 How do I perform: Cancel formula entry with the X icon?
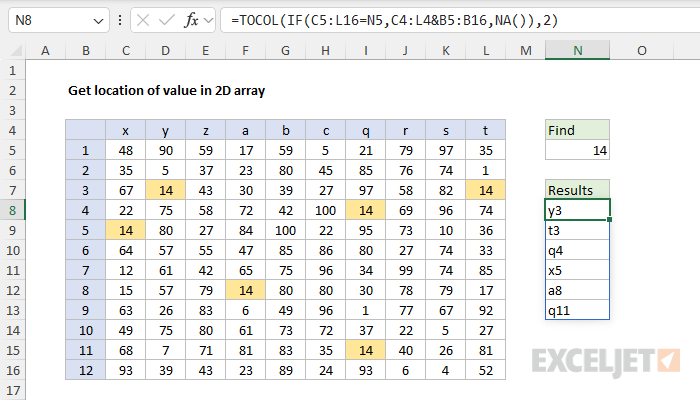pyautogui.click(x=143, y=20)
